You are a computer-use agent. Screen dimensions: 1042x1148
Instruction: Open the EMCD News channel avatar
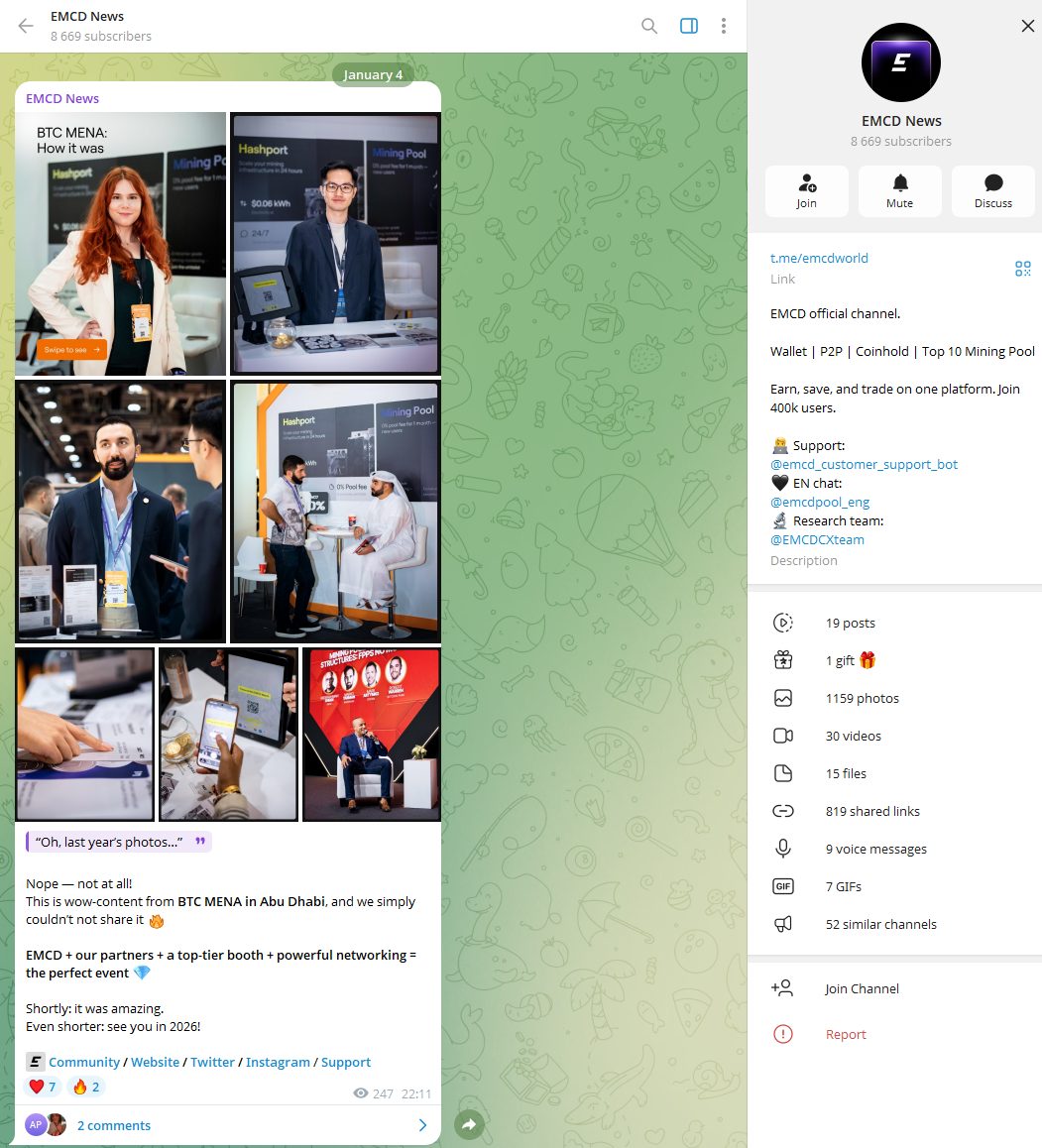(x=900, y=62)
